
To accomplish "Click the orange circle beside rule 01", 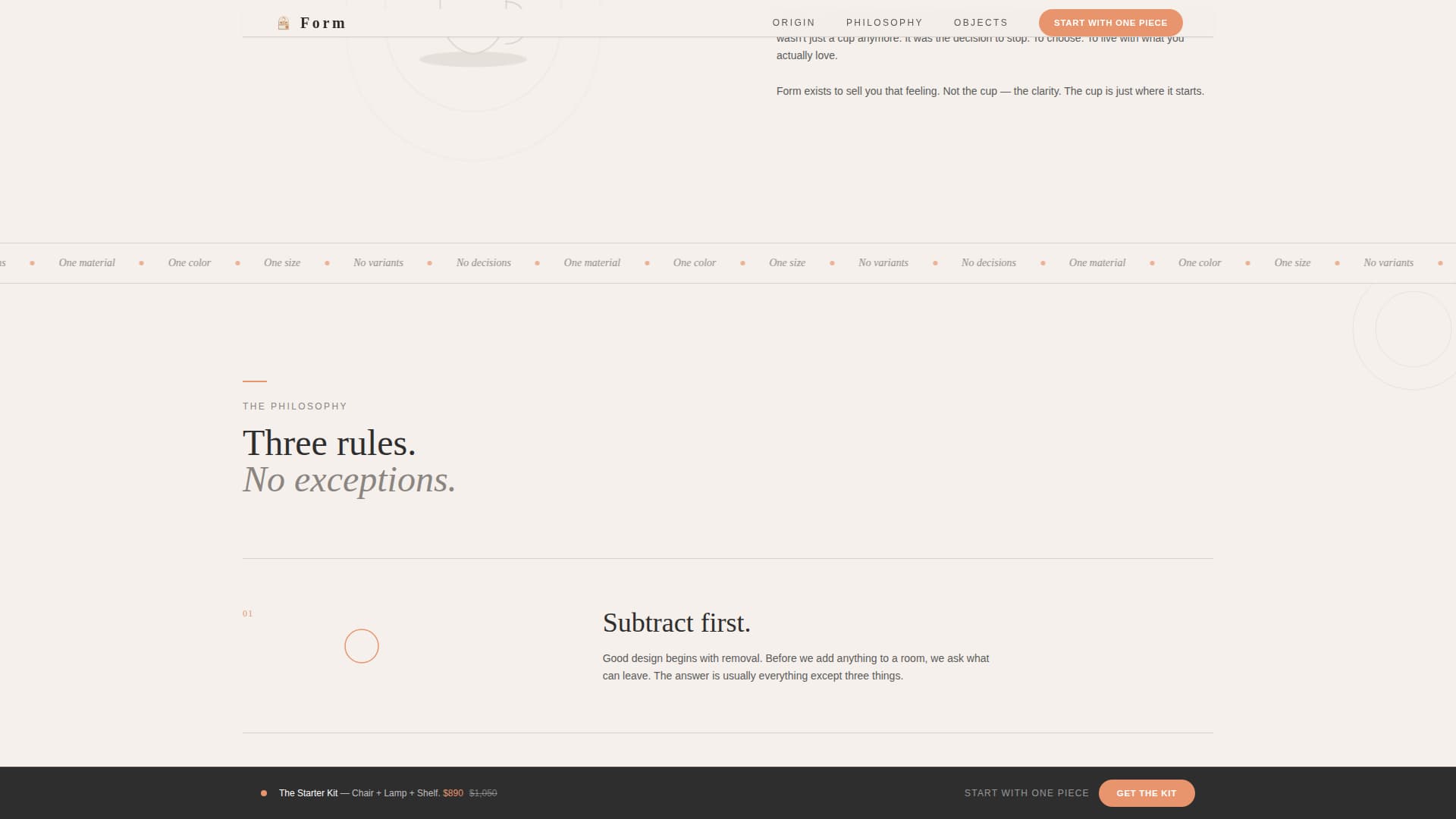I will point(362,646).
